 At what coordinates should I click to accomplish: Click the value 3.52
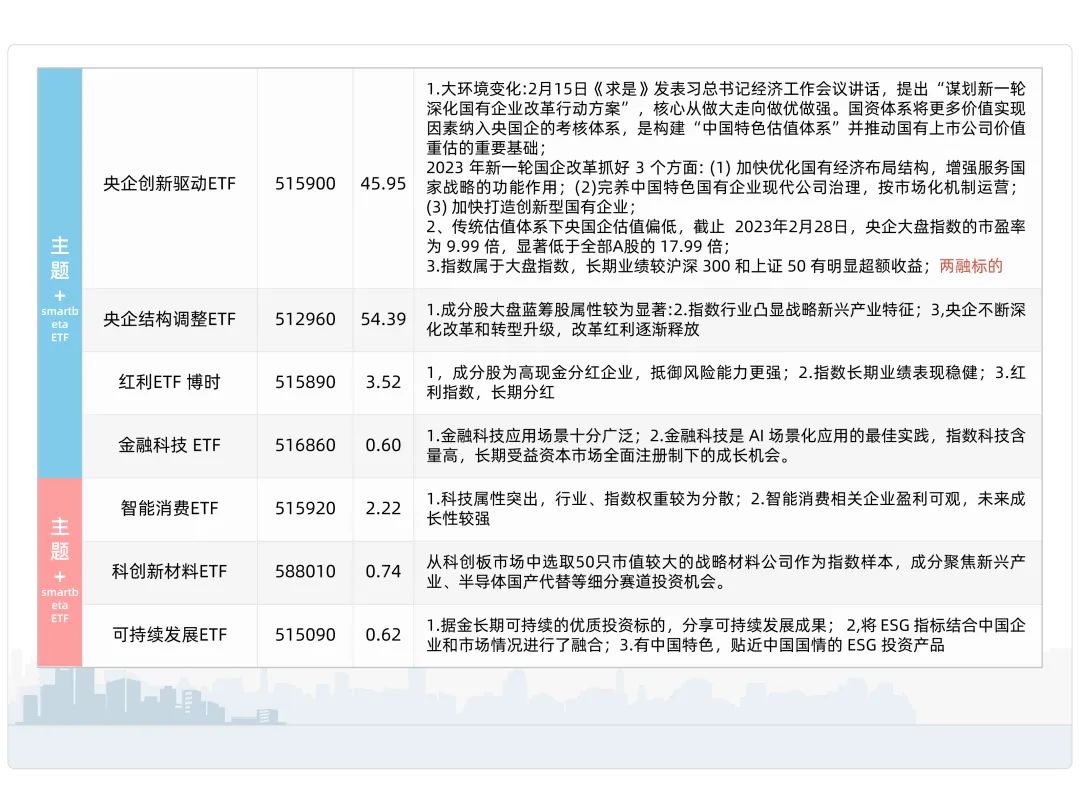coord(383,382)
